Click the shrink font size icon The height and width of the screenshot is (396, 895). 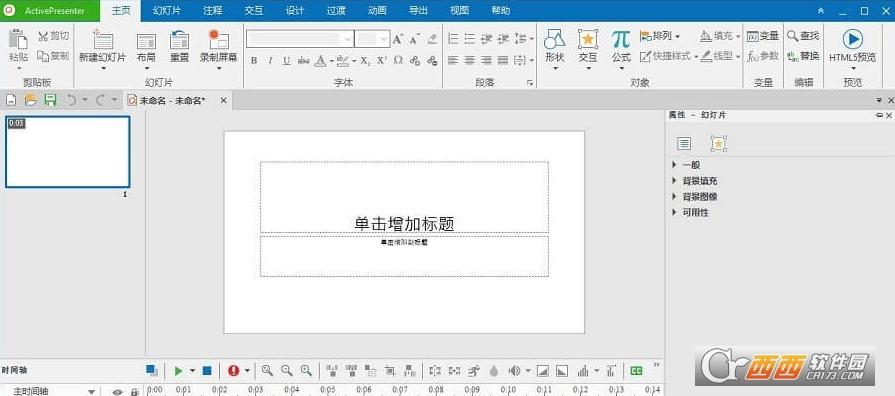pyautogui.click(x=415, y=39)
